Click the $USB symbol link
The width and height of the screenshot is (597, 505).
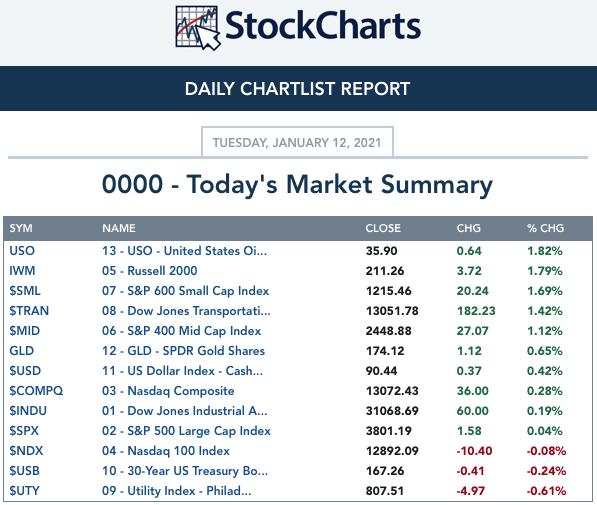click(24, 471)
